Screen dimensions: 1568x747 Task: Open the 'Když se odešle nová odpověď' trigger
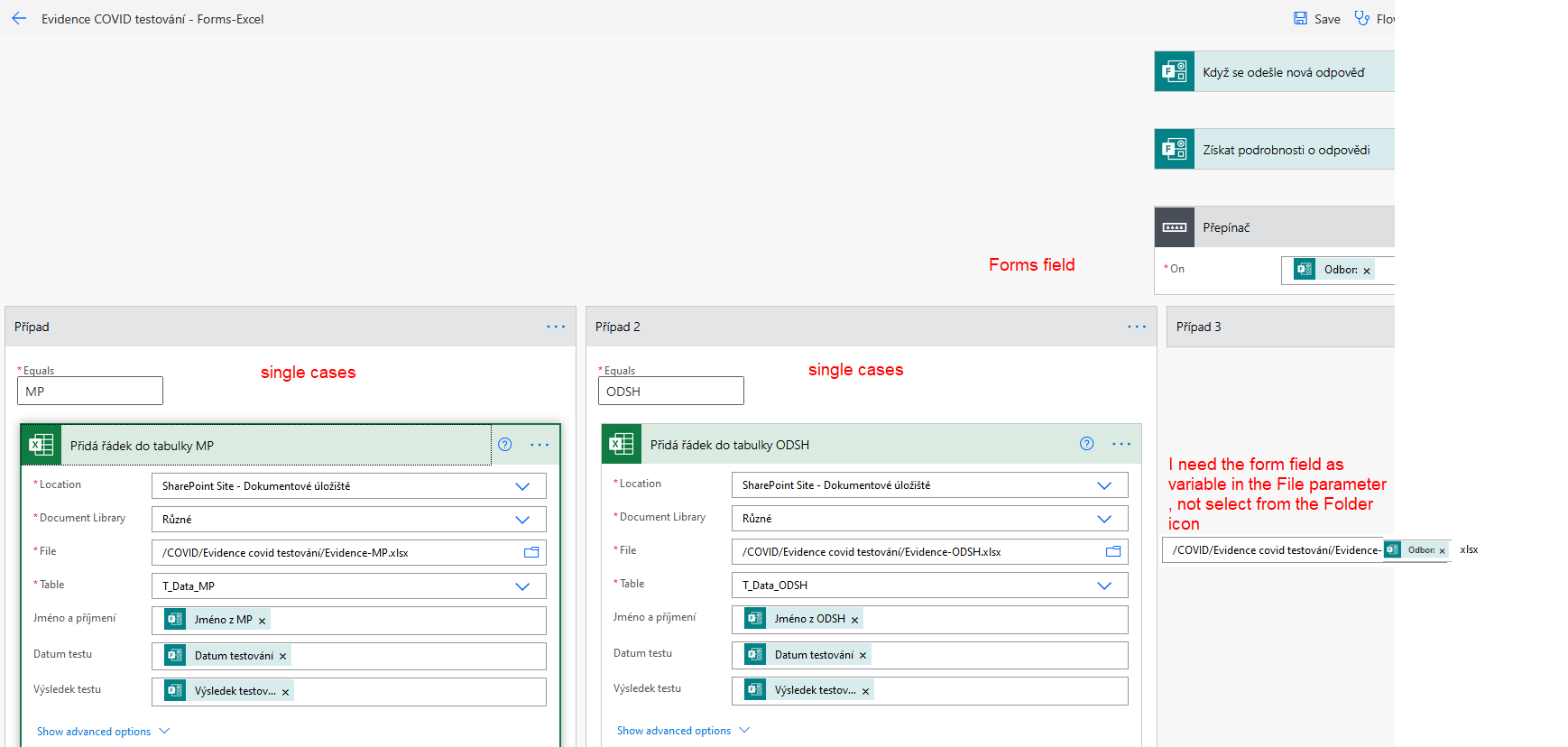point(1274,71)
